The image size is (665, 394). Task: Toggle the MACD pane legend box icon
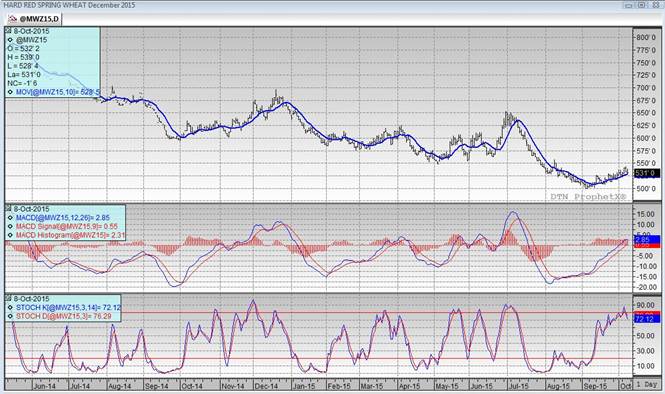pos(8,209)
